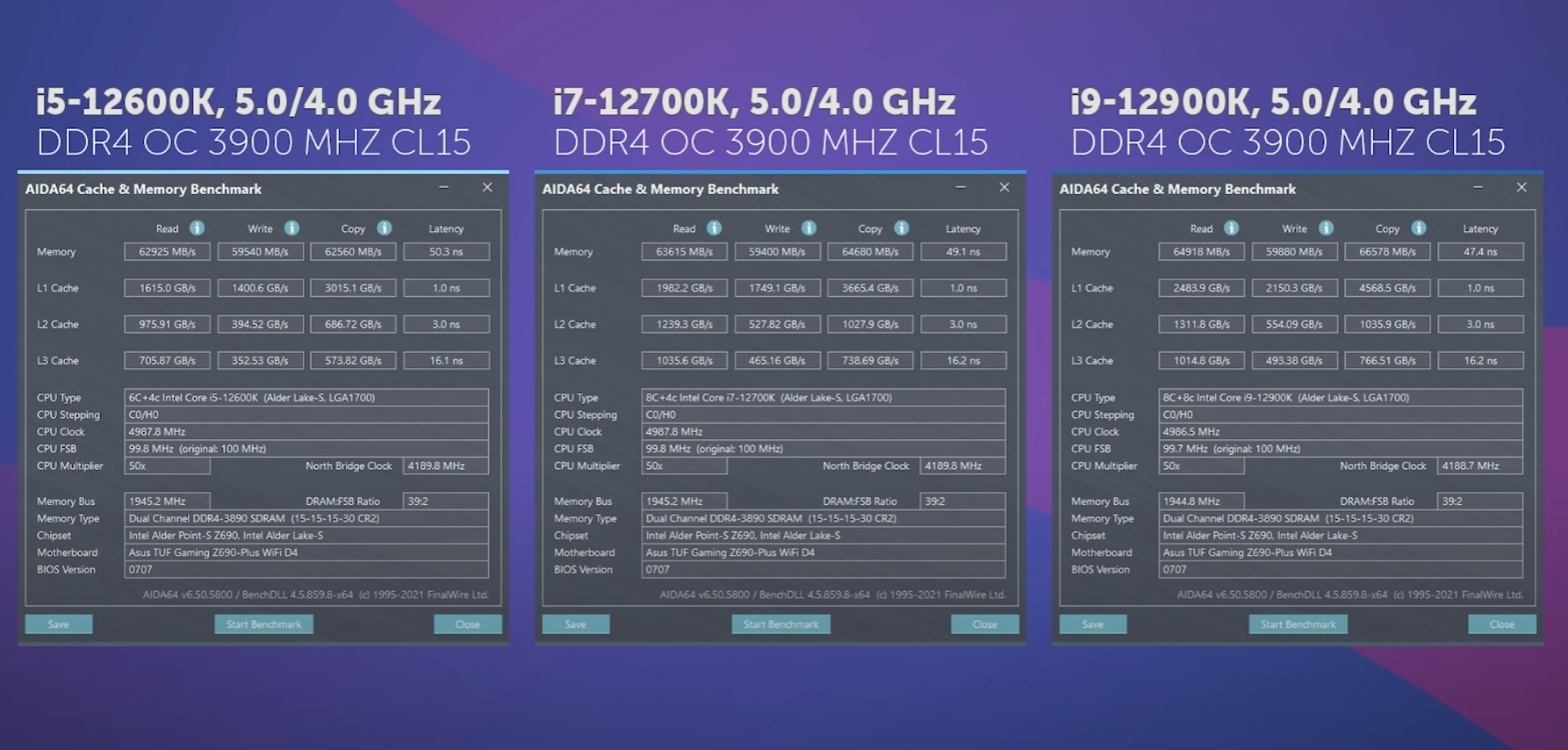Select the L2 cache read value 1311.8 GB/s
The image size is (1568, 750).
[1201, 324]
